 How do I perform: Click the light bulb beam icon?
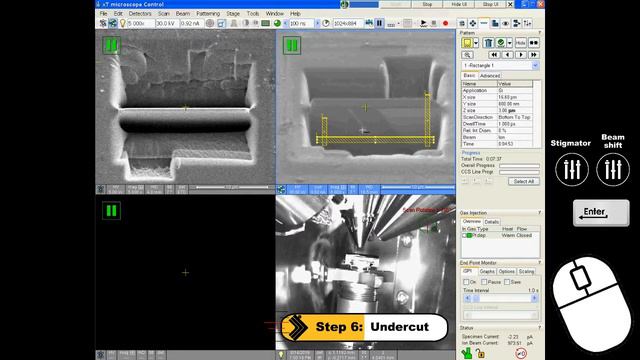pos(122,23)
